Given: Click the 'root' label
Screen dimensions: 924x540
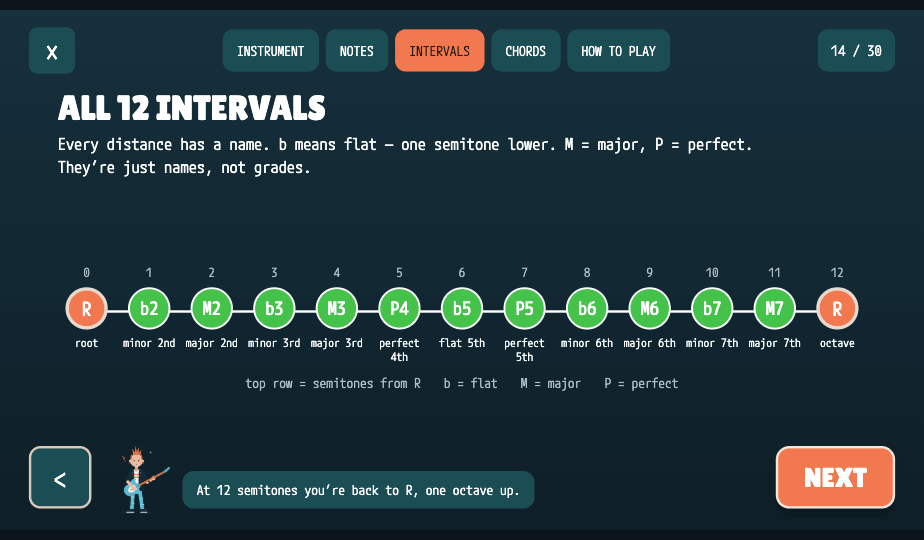Looking at the screenshot, I should tap(87, 343).
